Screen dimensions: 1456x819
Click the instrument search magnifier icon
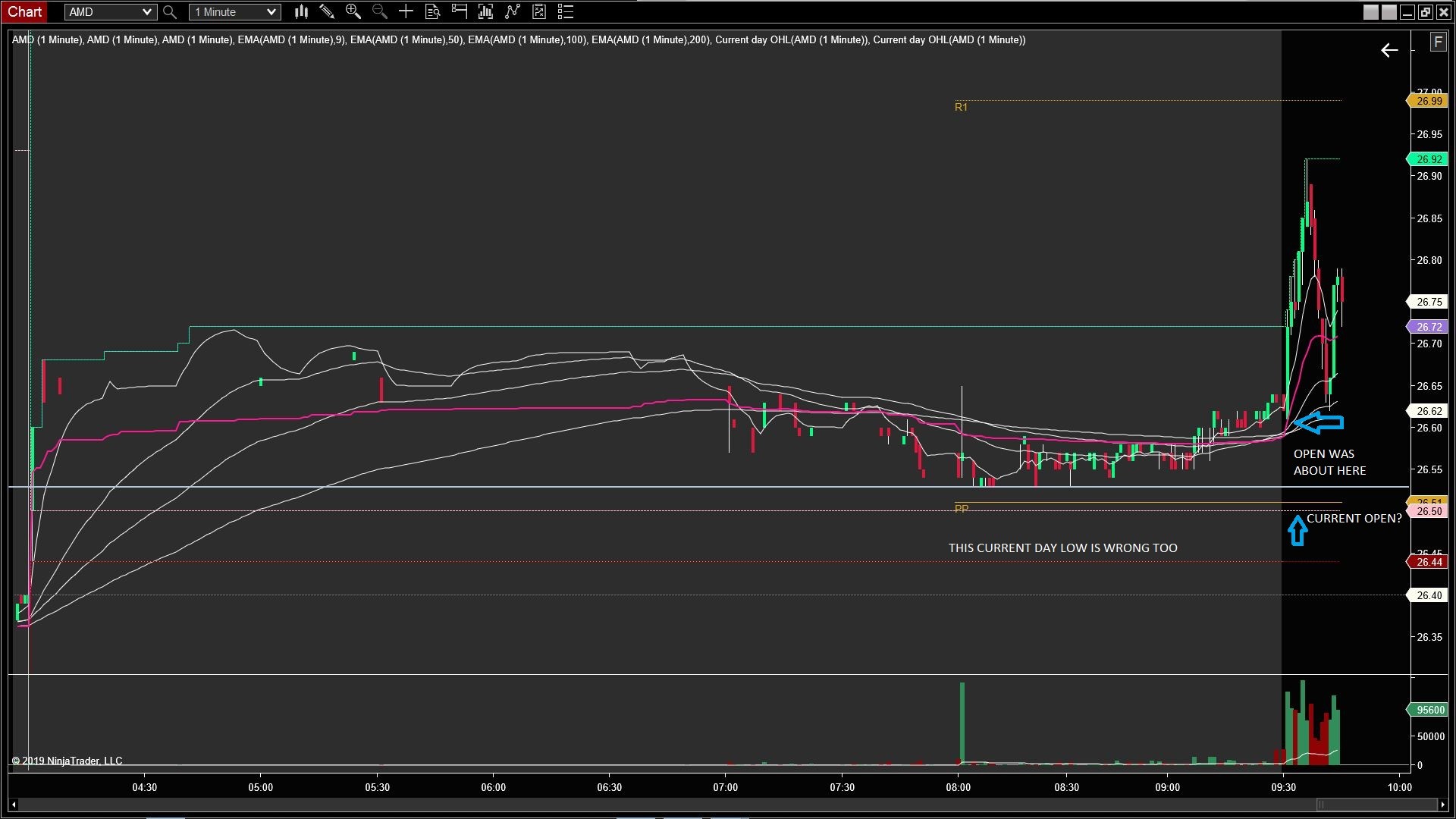(170, 12)
